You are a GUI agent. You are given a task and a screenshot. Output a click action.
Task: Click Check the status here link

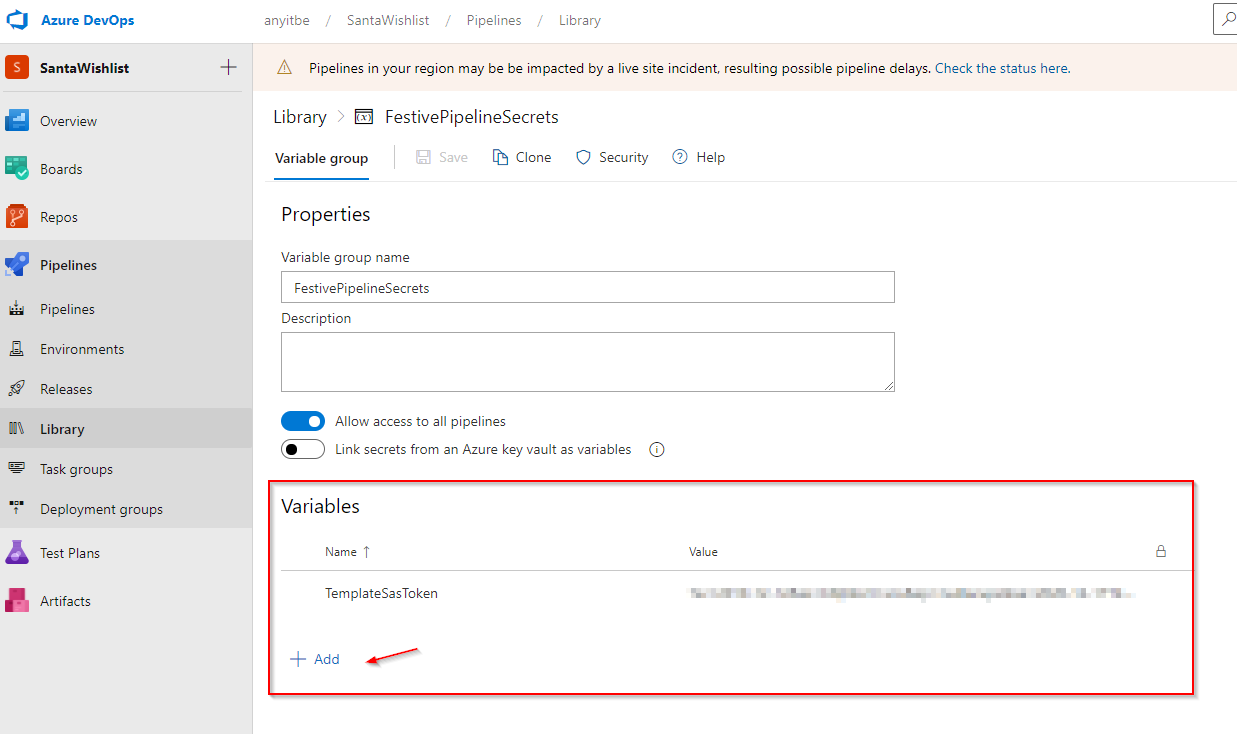click(x=1002, y=69)
